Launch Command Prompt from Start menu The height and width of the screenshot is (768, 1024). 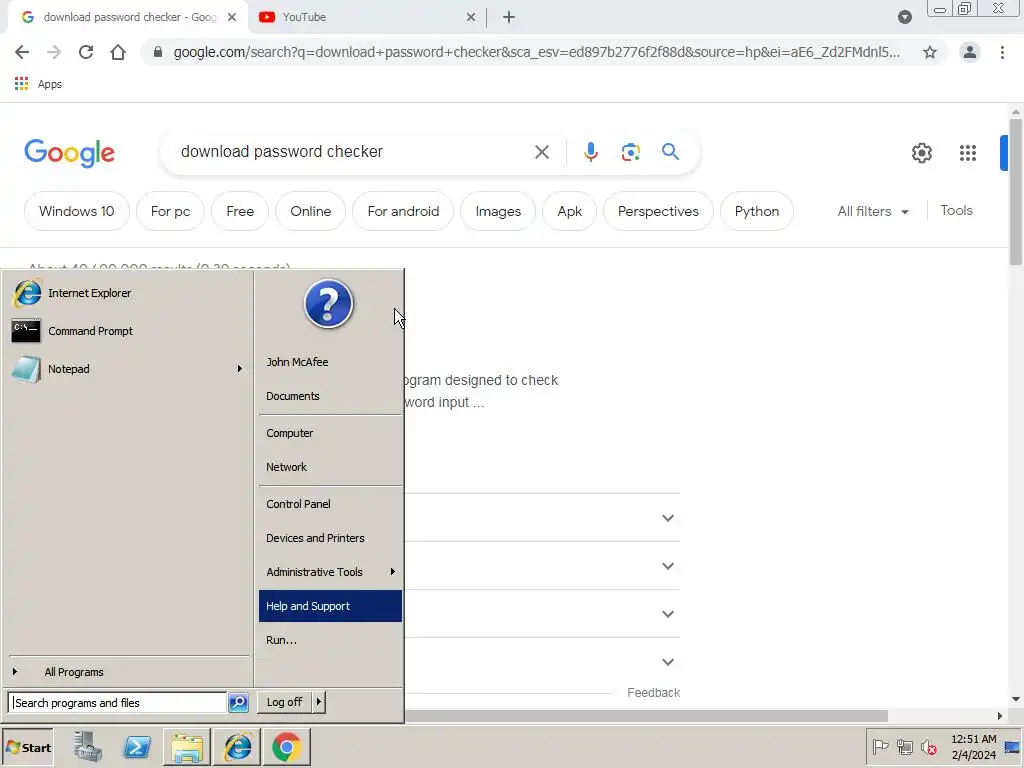(x=127, y=331)
